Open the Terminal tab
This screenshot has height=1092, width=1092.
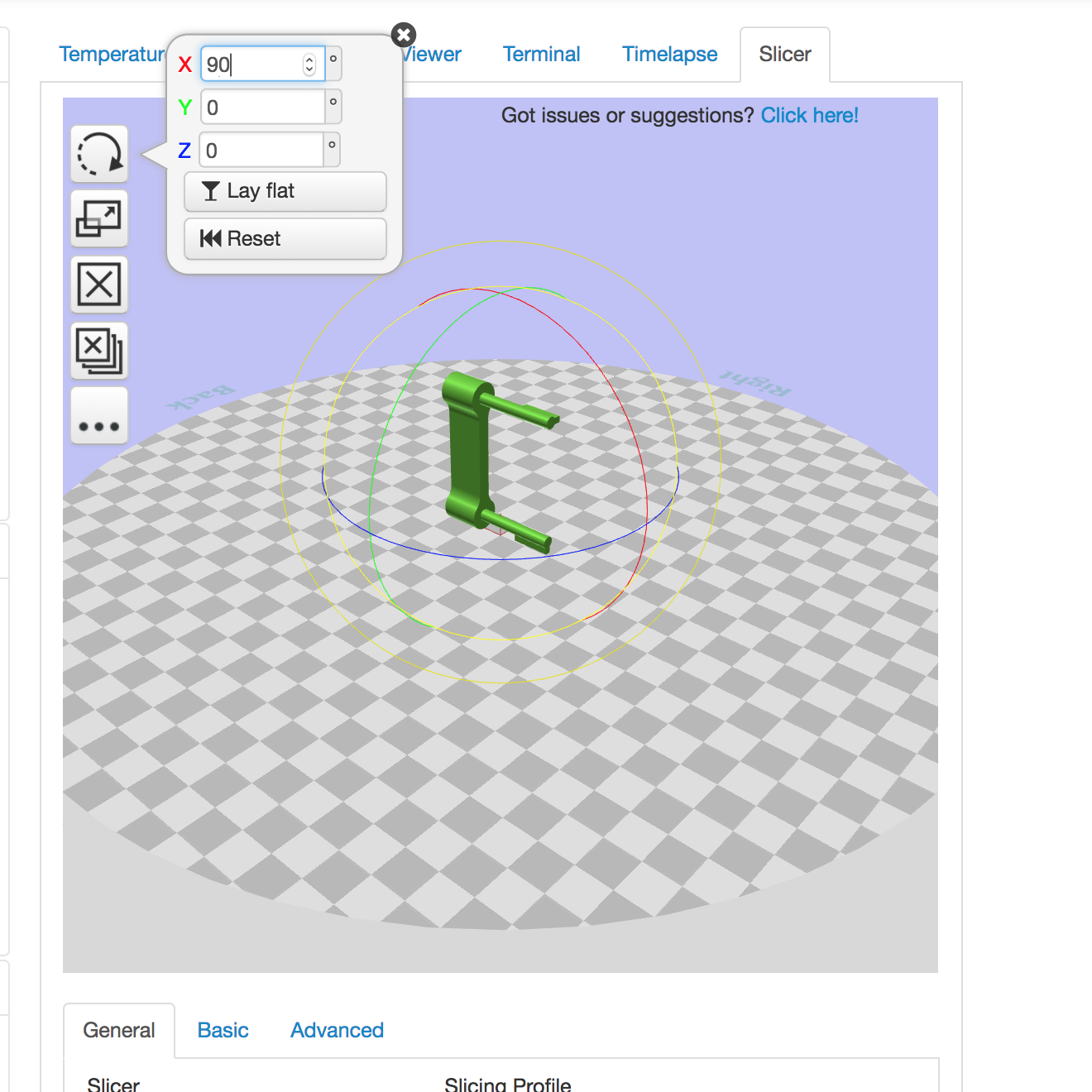[x=541, y=54]
